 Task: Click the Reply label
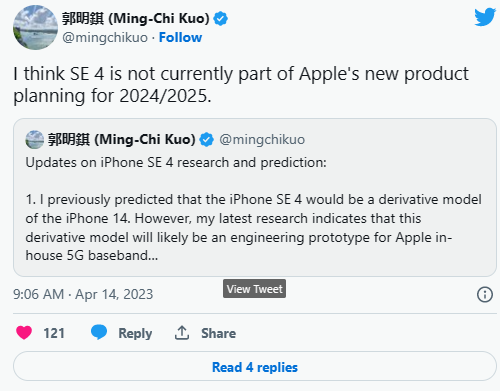(x=135, y=333)
